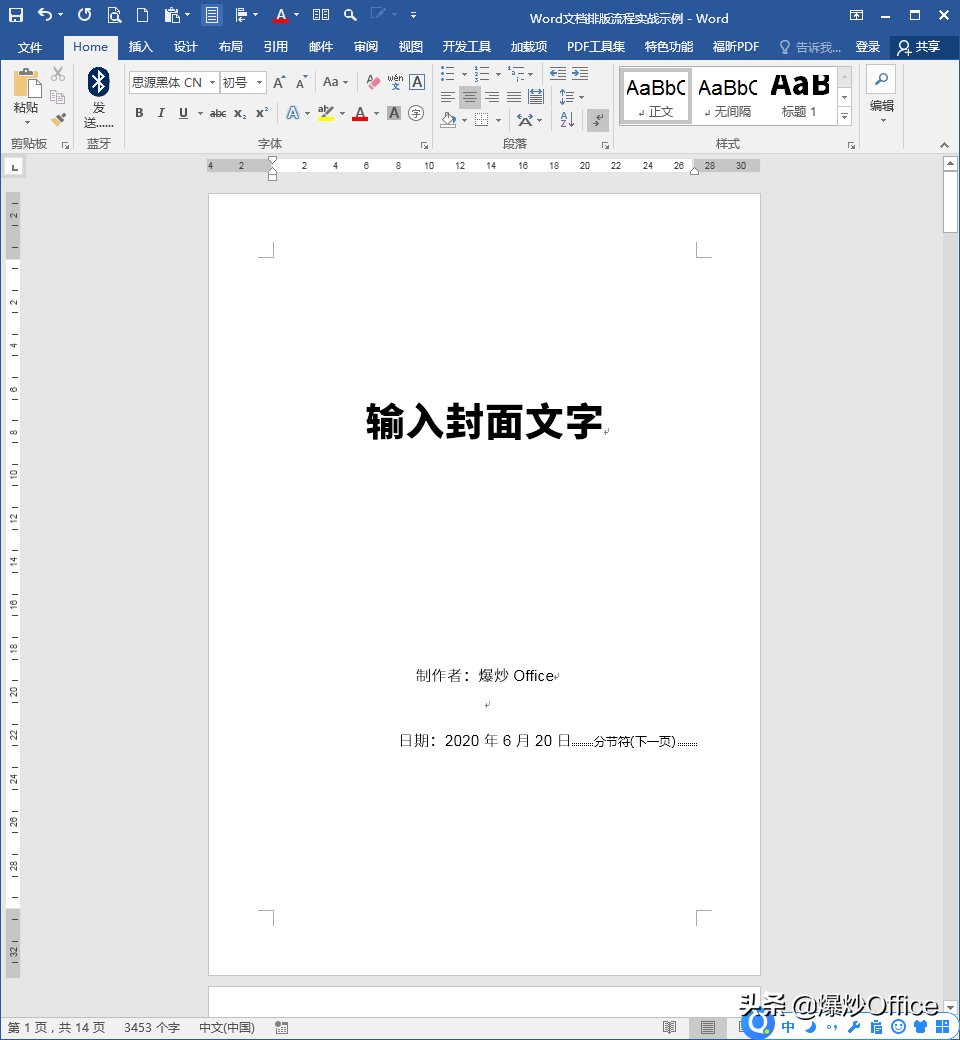Click the ruler tab selector corner box
The image size is (960, 1040).
tap(14, 167)
